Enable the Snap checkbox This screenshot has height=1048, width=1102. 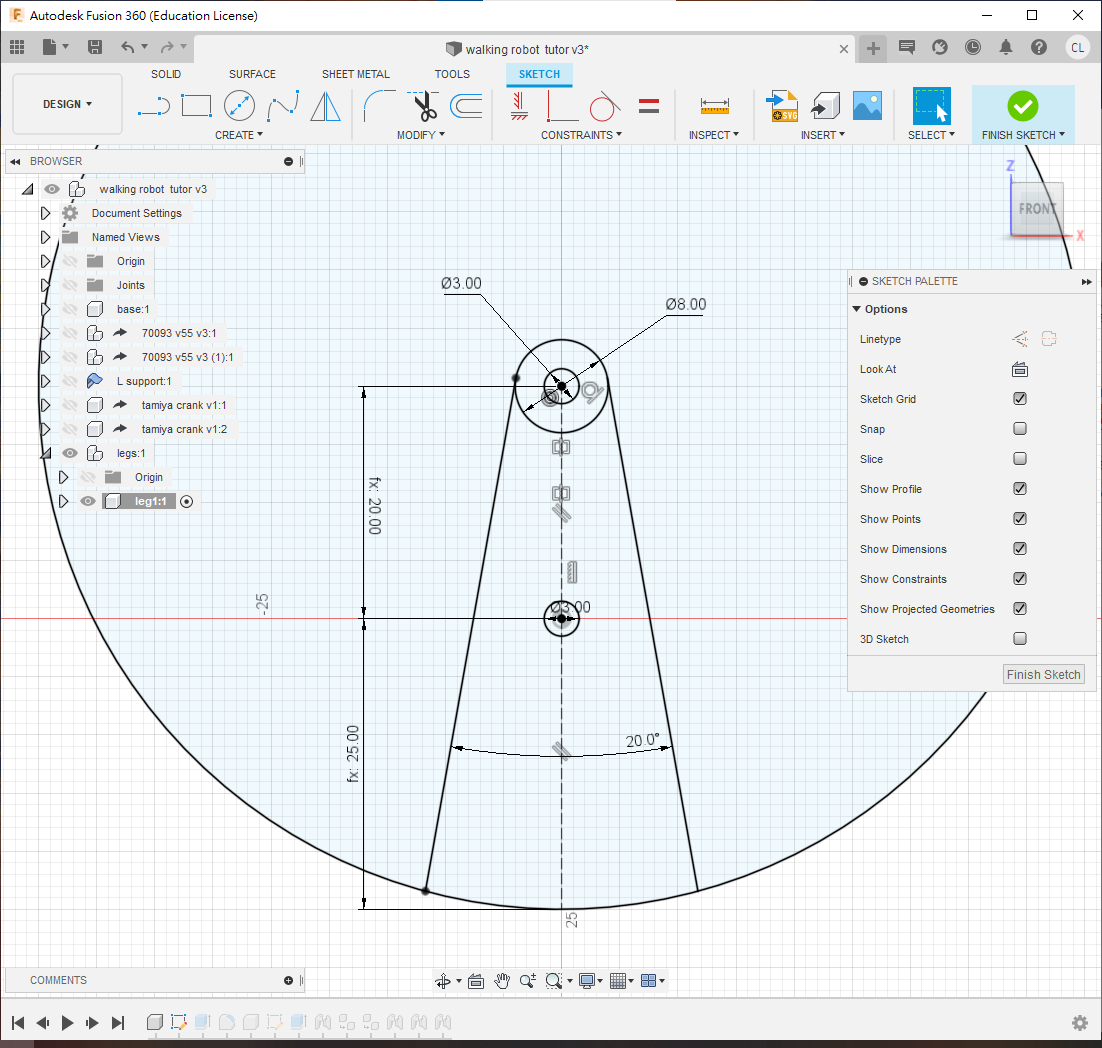[x=1020, y=429]
